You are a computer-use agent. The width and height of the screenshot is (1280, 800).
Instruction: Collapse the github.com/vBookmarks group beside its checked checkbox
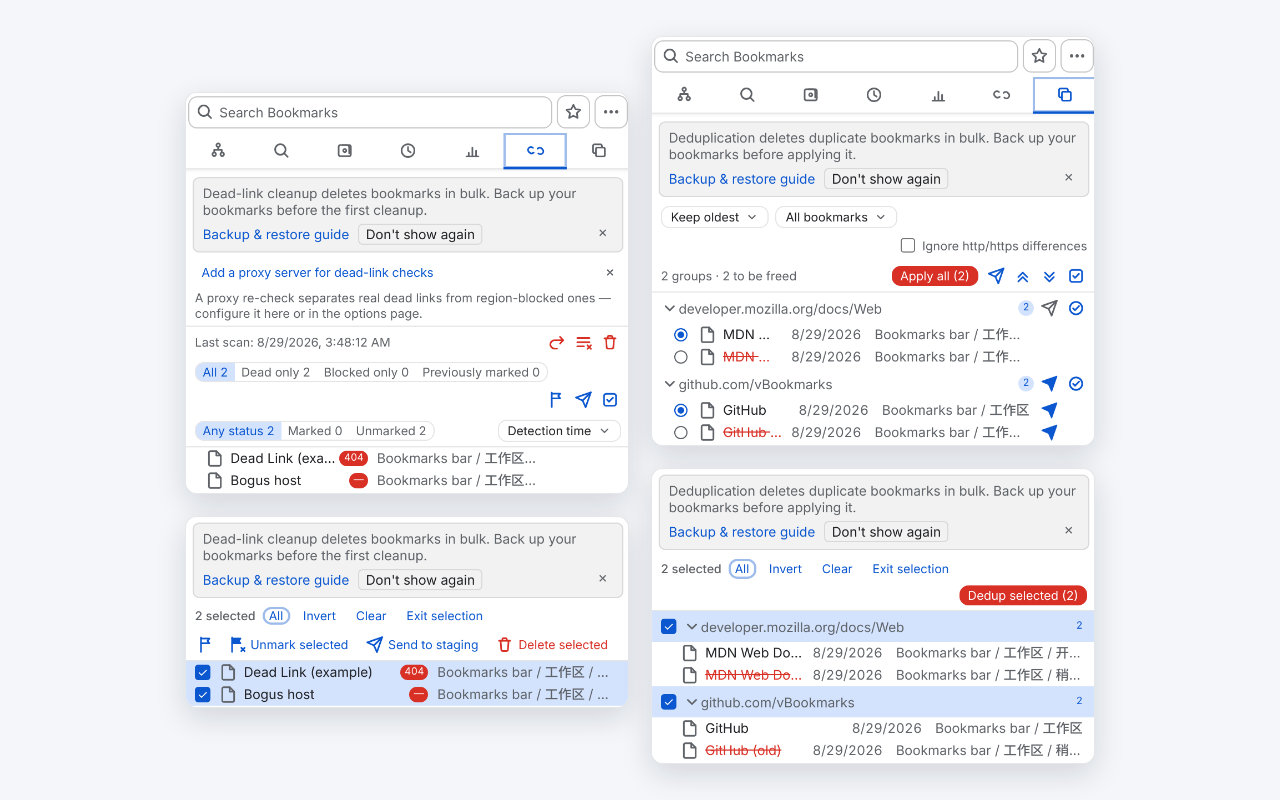(x=691, y=702)
